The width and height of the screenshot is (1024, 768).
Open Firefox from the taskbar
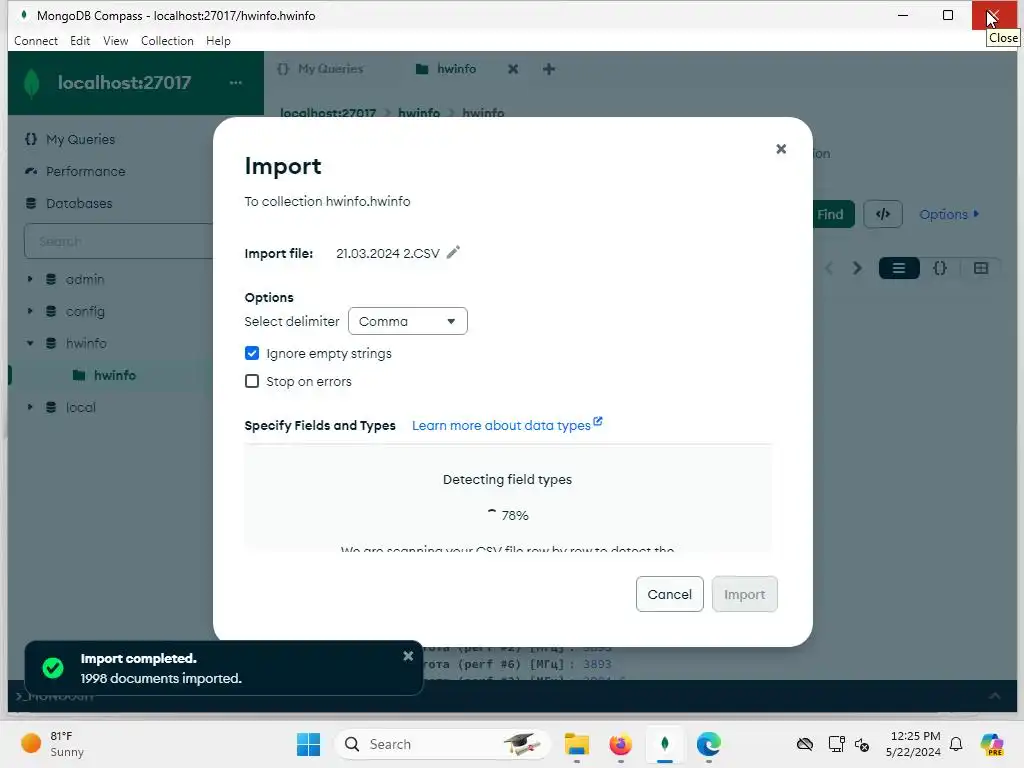(x=620, y=744)
